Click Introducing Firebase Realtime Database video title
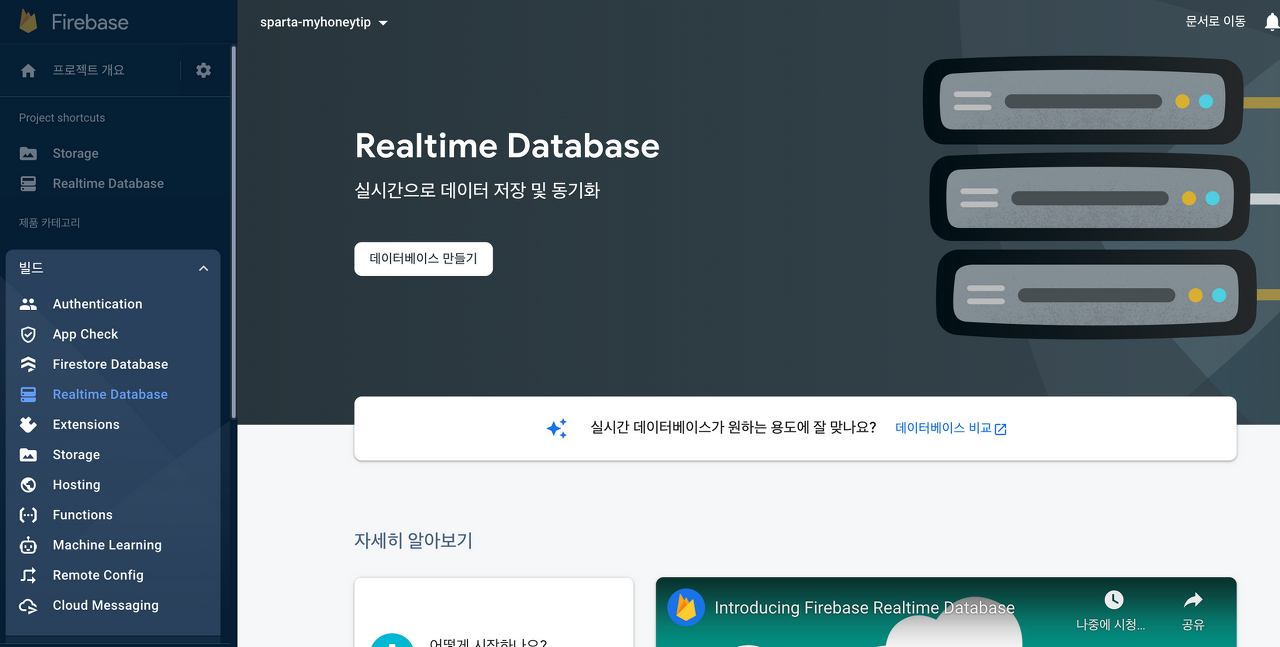 point(864,607)
